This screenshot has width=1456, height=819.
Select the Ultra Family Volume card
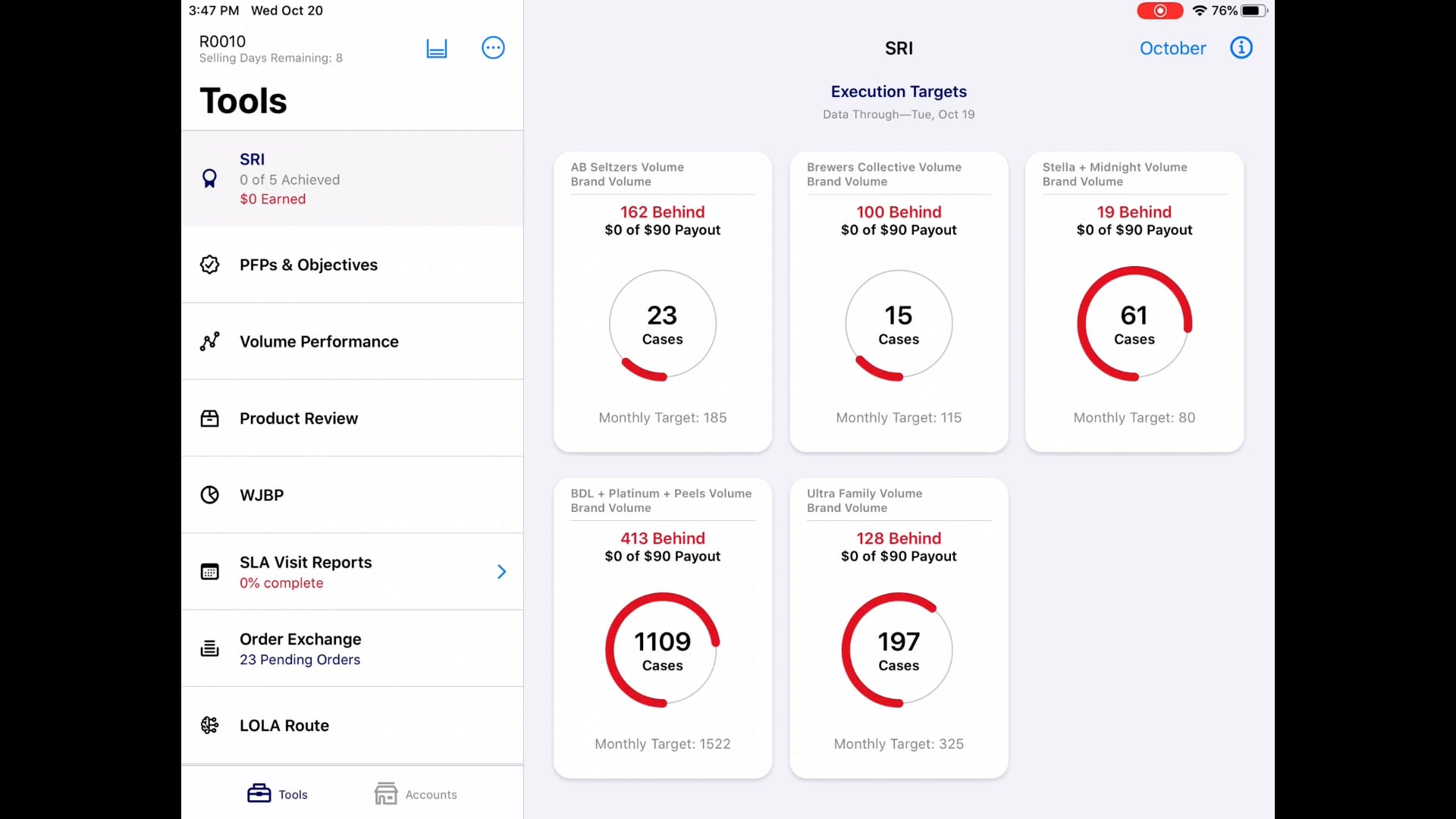tap(899, 628)
